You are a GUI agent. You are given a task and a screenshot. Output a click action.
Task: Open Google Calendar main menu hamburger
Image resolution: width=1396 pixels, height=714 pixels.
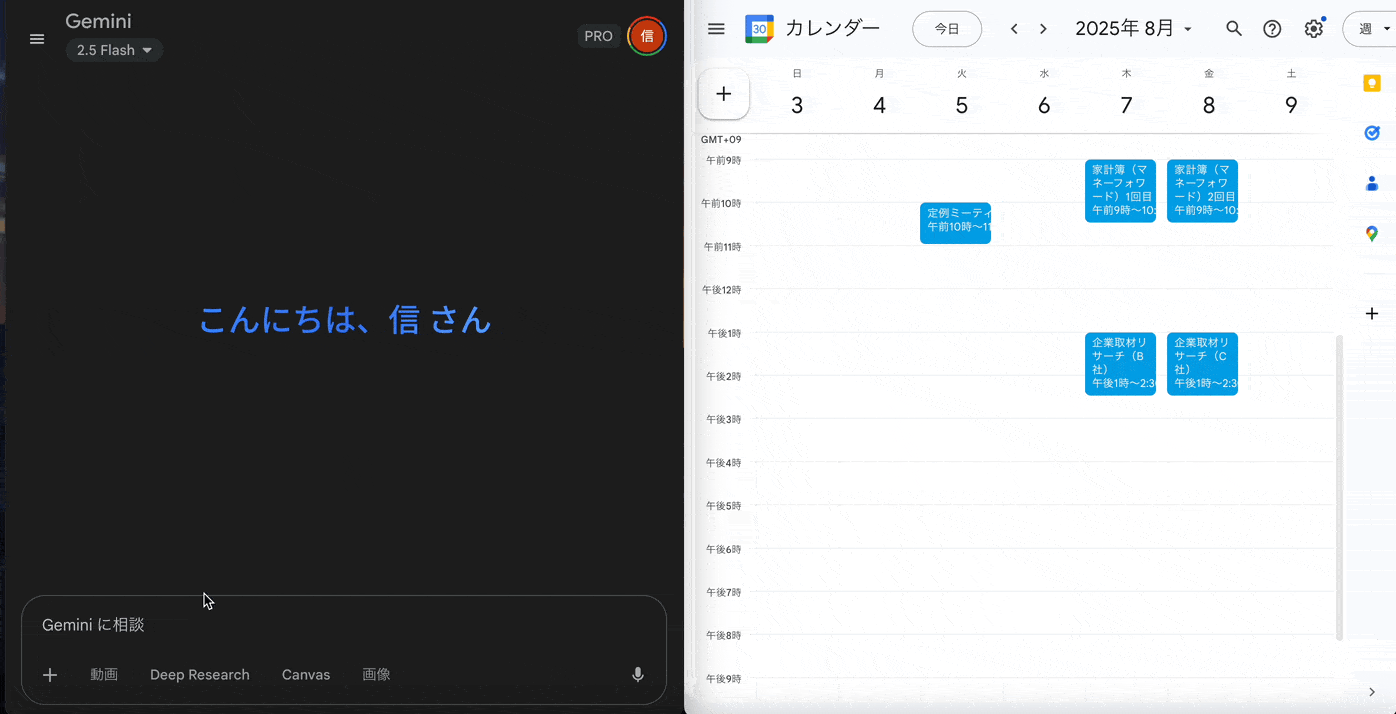pos(716,29)
